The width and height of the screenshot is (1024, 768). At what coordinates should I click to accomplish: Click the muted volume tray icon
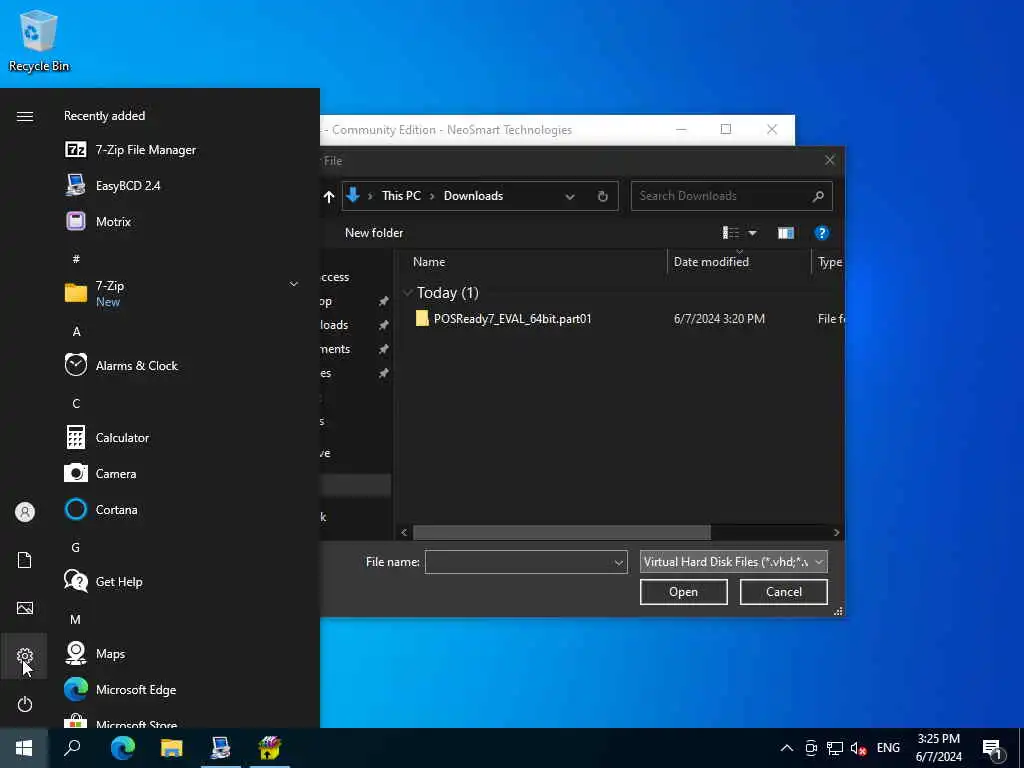pyautogui.click(x=858, y=748)
